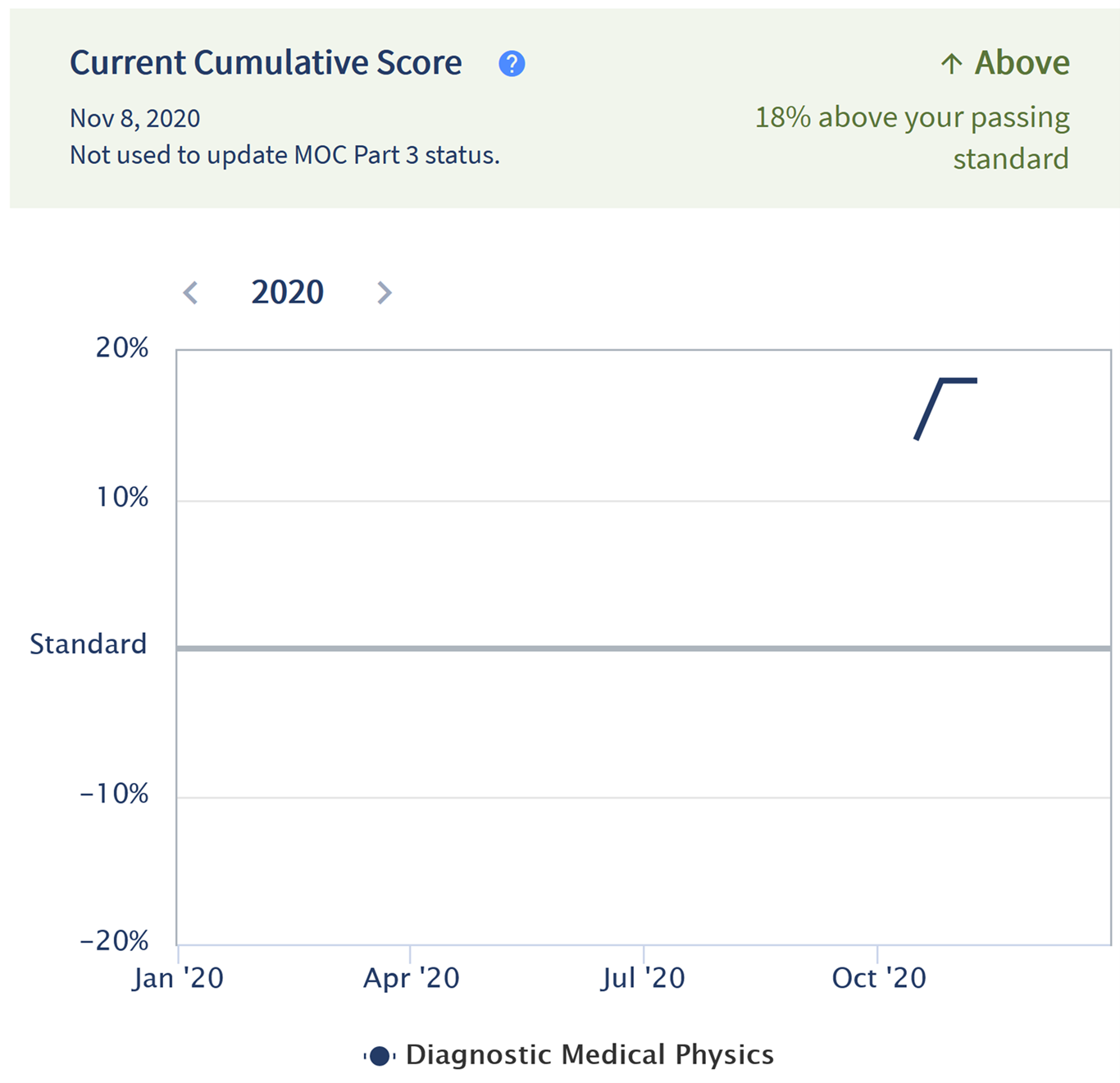Toggle Diagnostic Medical Physics legend marker

coord(379,1056)
